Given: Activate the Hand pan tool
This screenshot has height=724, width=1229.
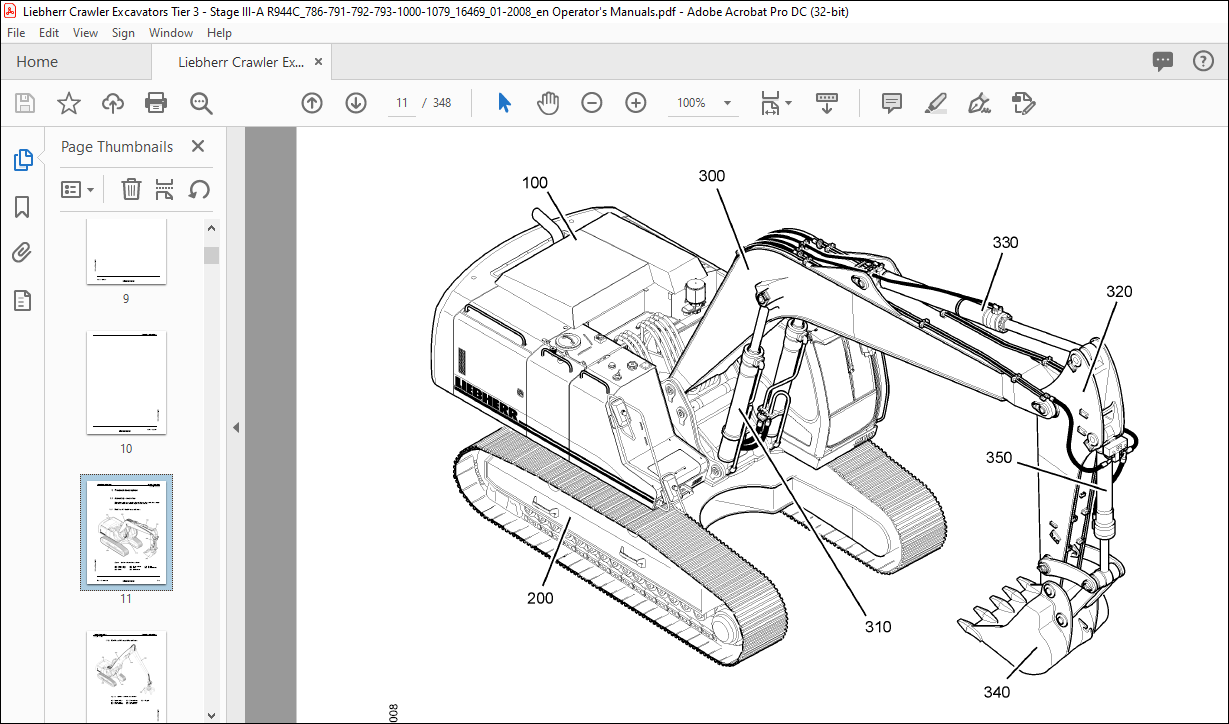Looking at the screenshot, I should (548, 103).
